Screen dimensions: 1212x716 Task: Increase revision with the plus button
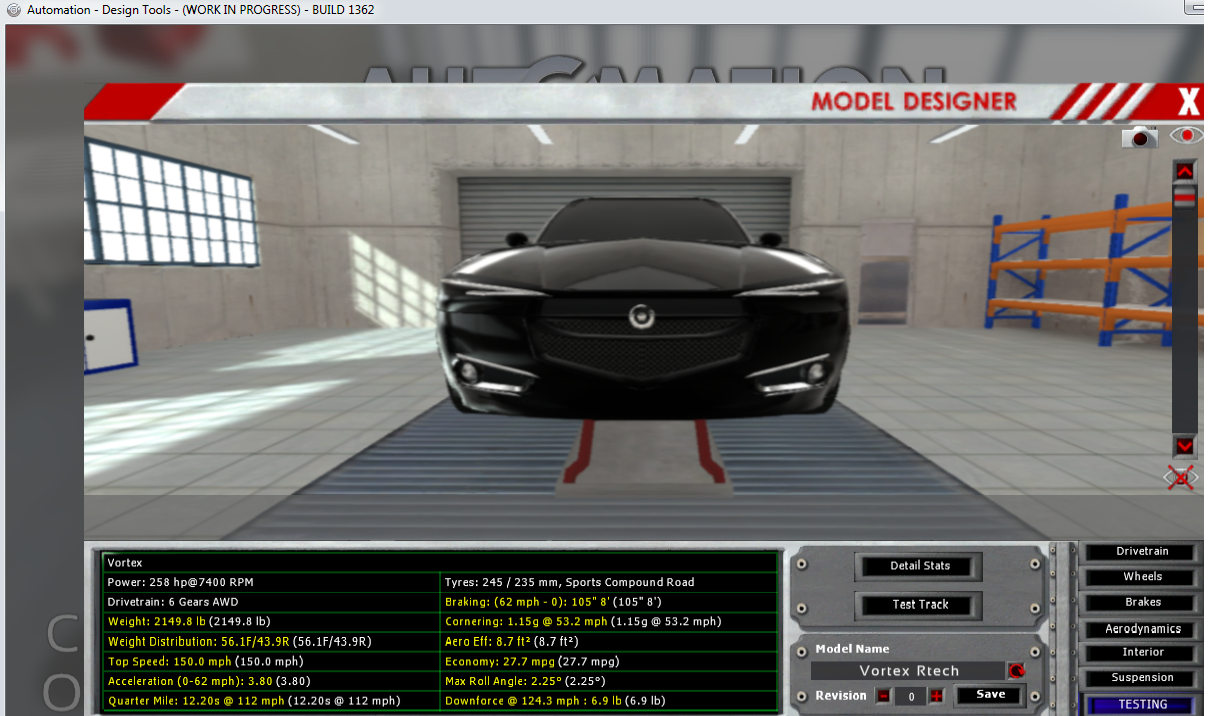click(936, 696)
